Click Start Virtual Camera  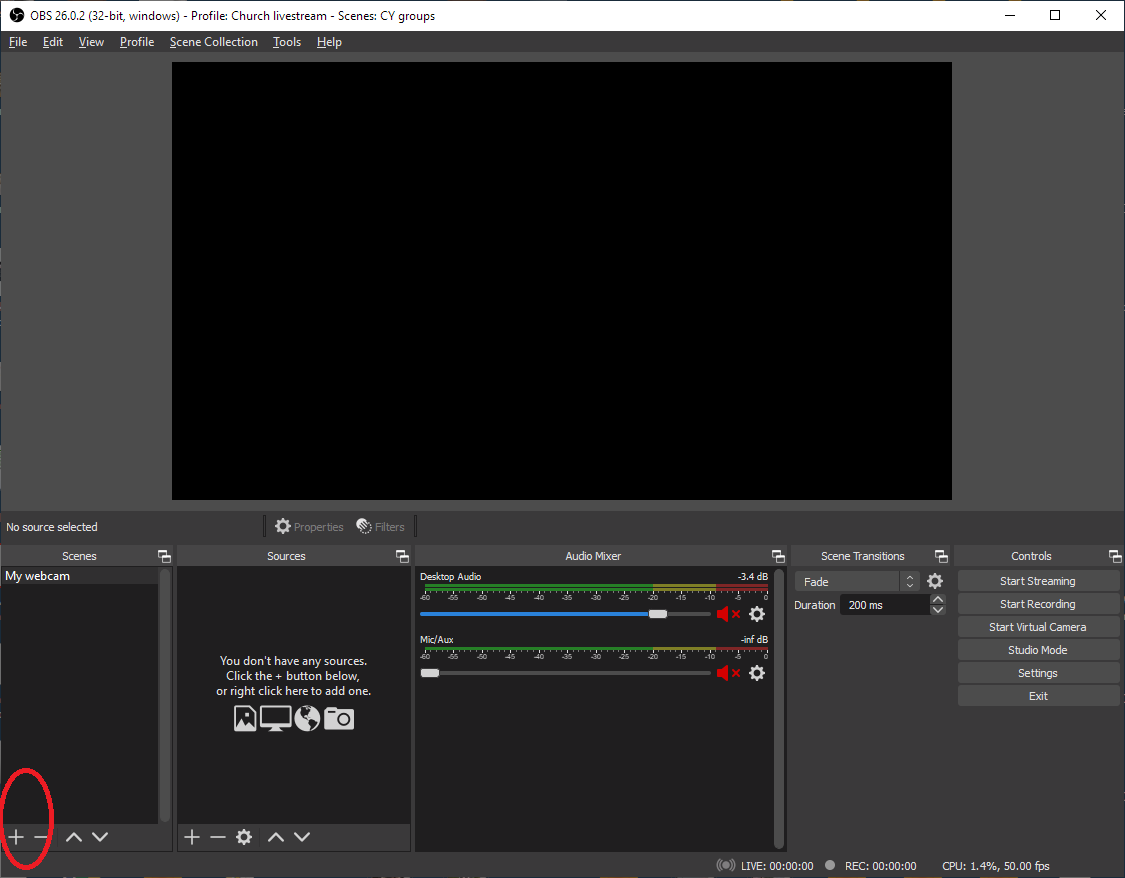pos(1037,627)
